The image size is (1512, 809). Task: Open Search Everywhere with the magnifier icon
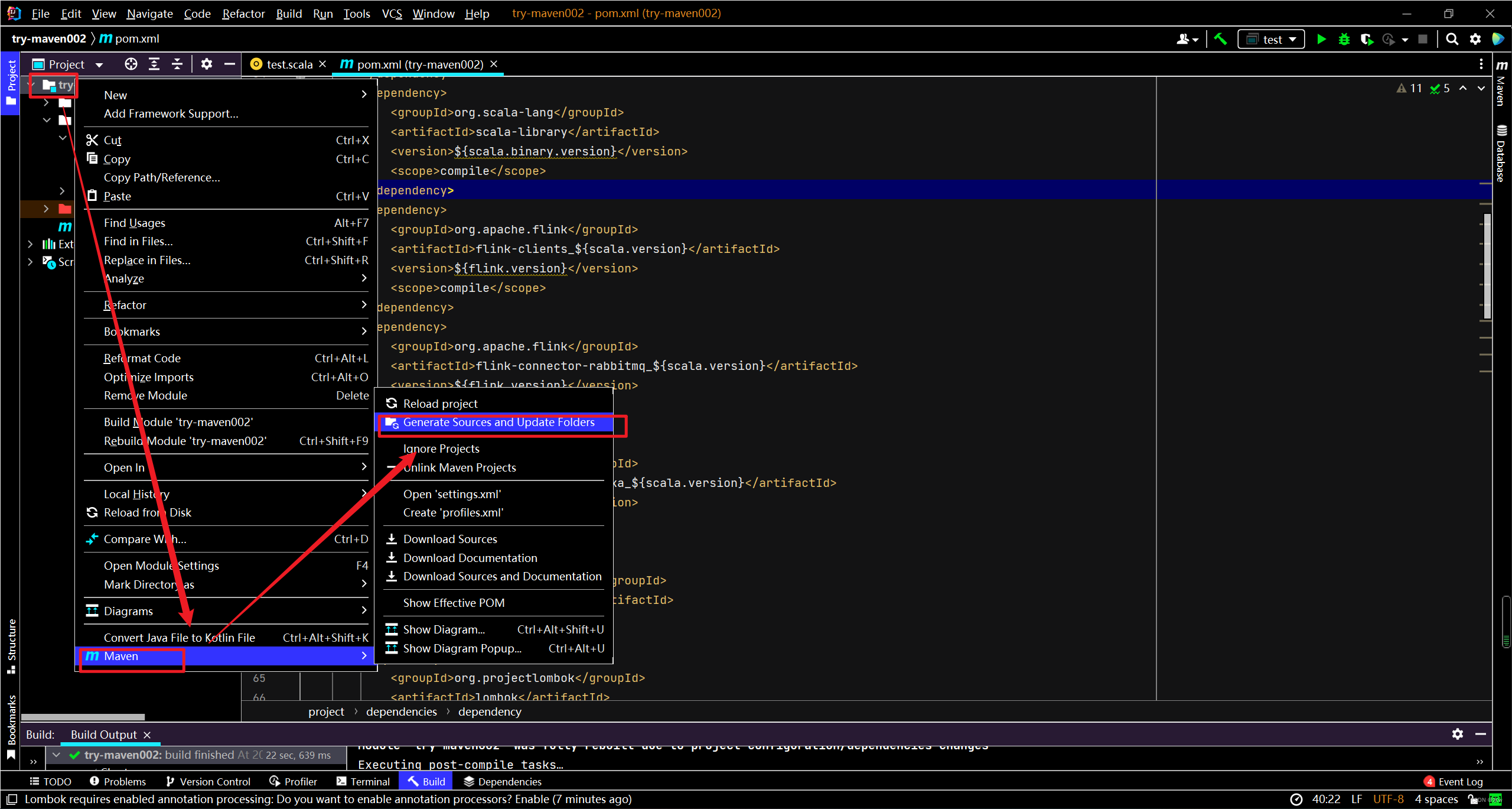(x=1452, y=39)
